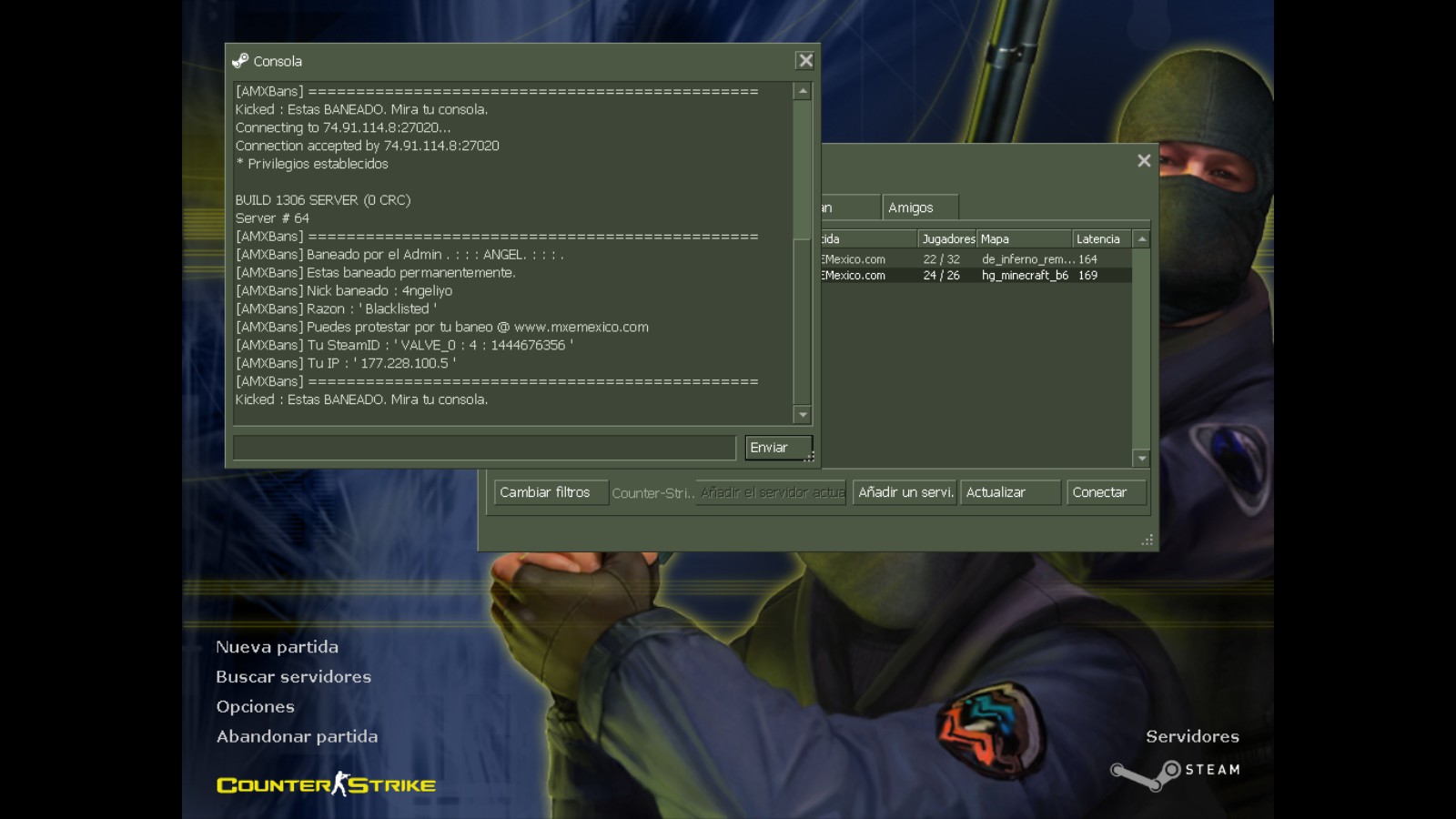Click the 22 / 32 players cell

941,259
